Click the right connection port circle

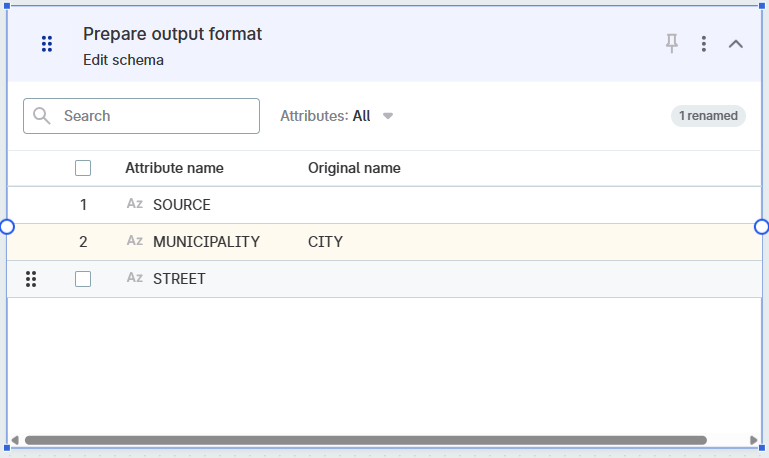tap(762, 227)
